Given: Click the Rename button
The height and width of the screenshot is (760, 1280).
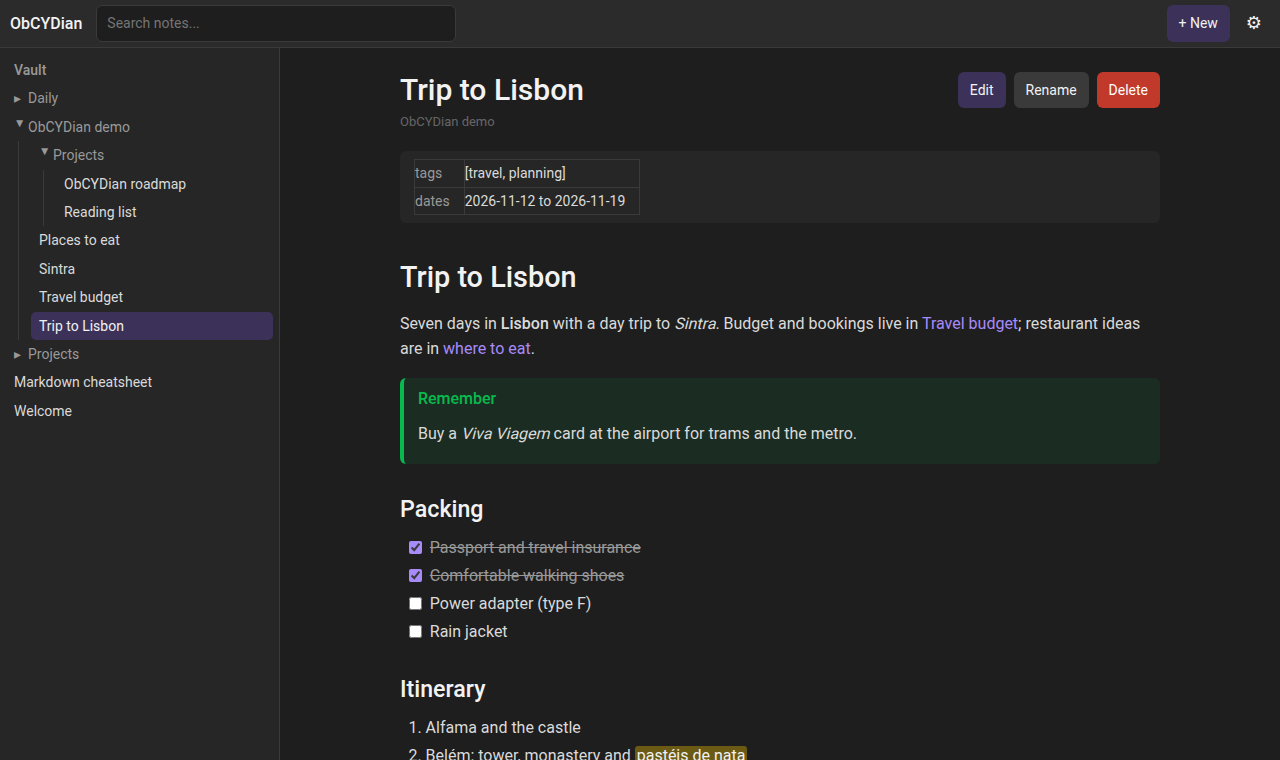Looking at the screenshot, I should pos(1051,90).
